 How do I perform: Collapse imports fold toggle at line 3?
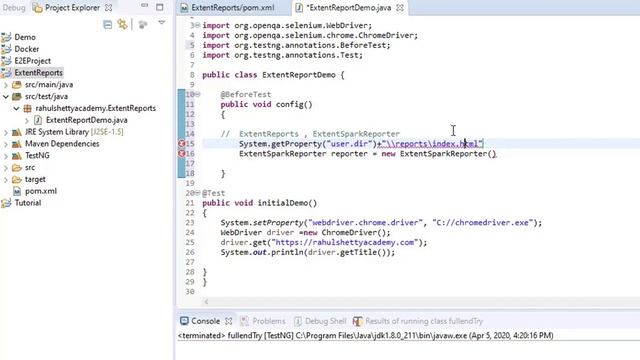pos(198,25)
